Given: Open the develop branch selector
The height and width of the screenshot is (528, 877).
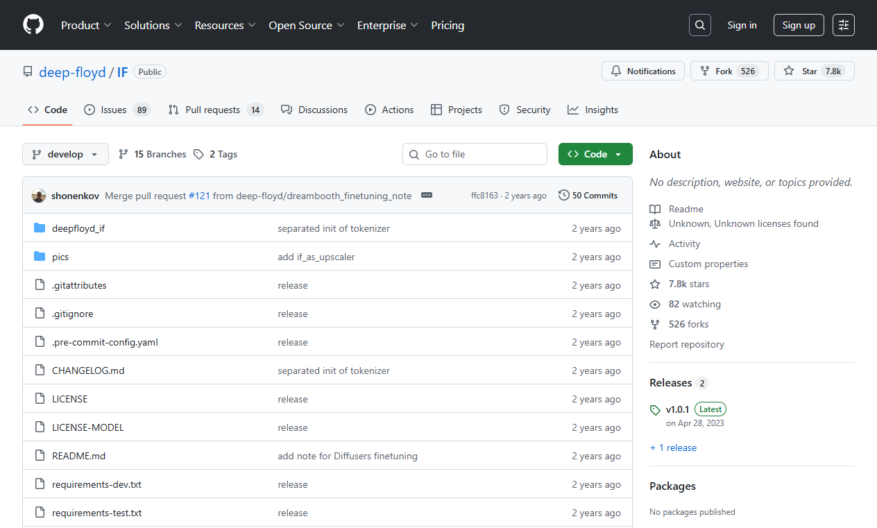Looking at the screenshot, I should tap(65, 154).
